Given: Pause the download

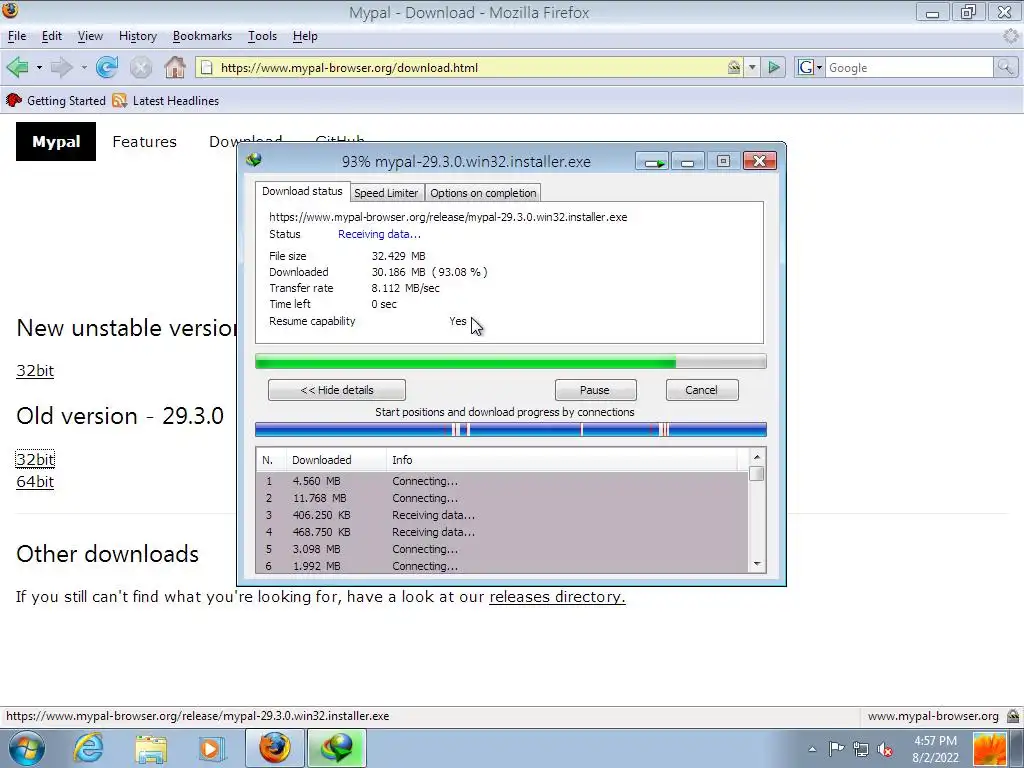Looking at the screenshot, I should point(595,390).
